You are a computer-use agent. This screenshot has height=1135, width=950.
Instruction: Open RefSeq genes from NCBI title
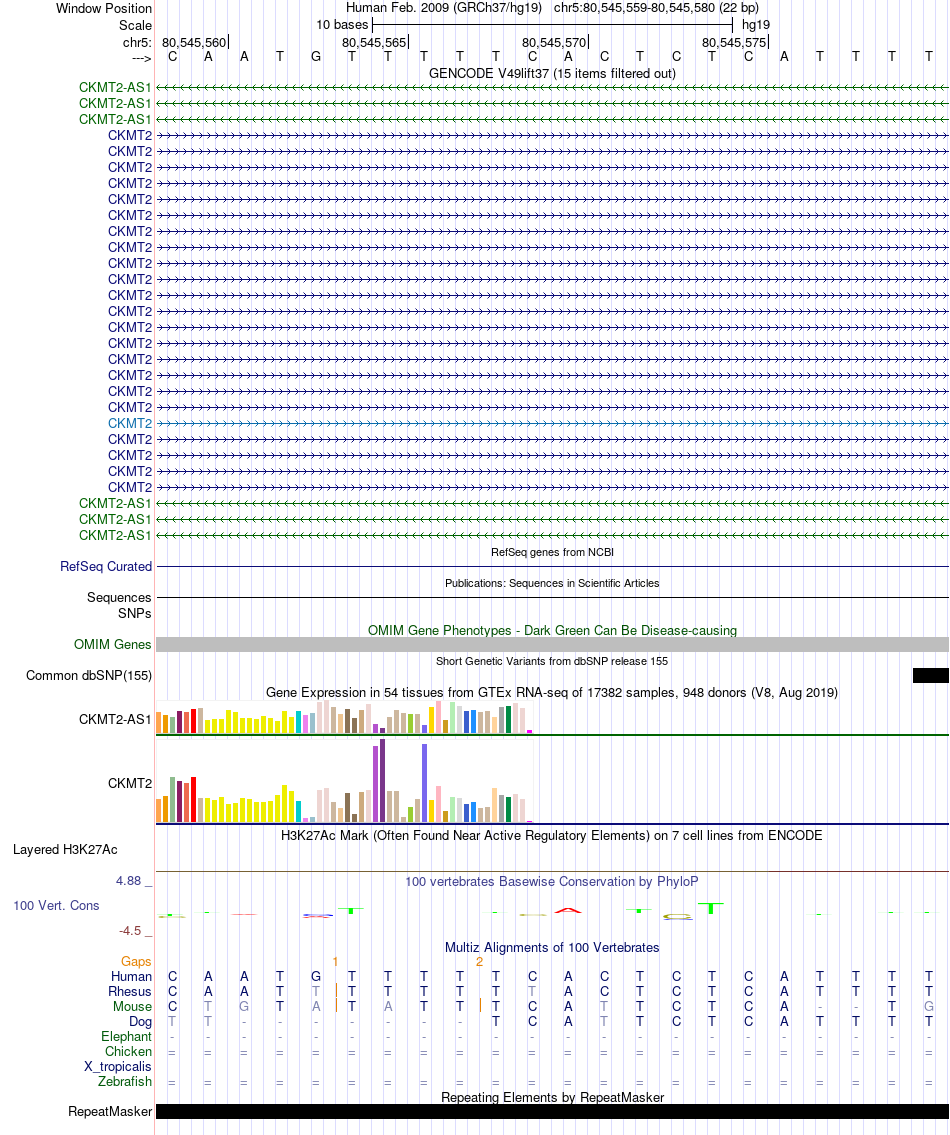tap(552, 552)
